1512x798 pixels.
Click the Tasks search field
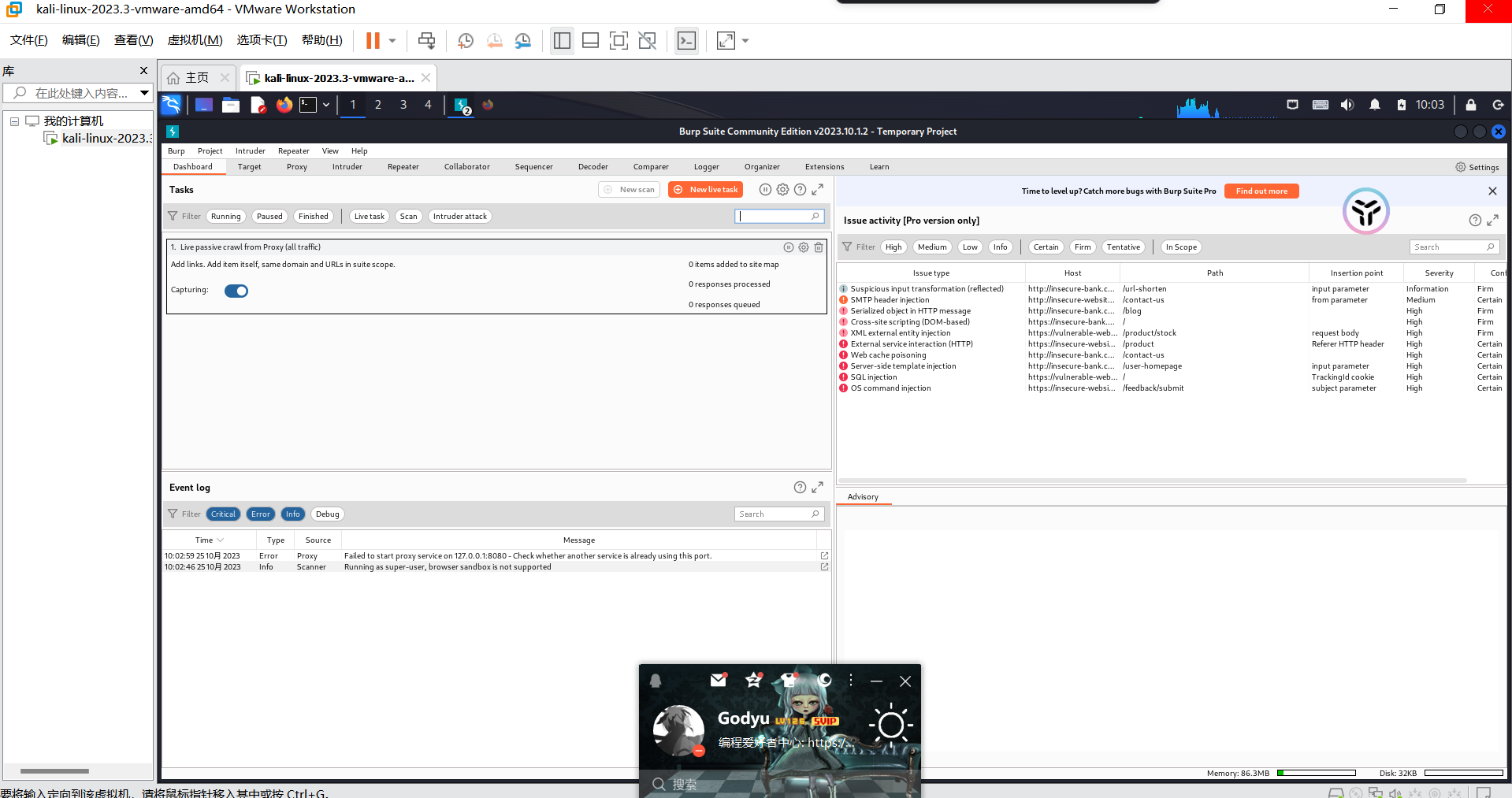coord(779,217)
